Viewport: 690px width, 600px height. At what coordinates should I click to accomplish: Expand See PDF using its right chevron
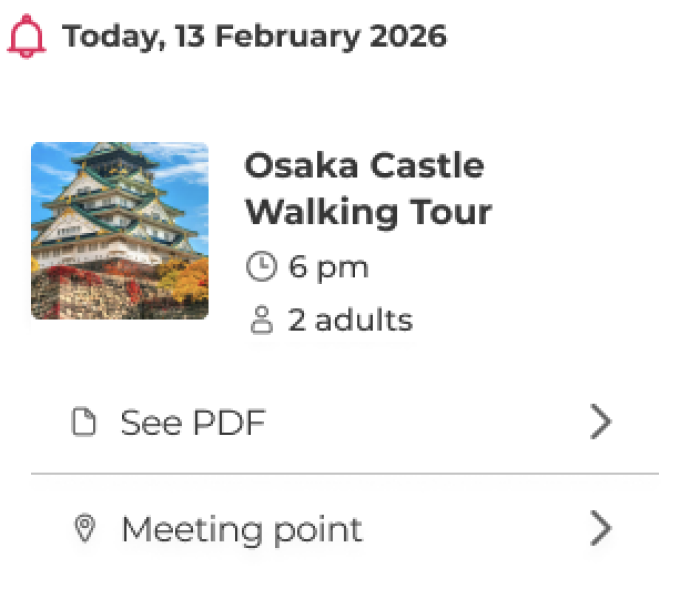pos(600,422)
